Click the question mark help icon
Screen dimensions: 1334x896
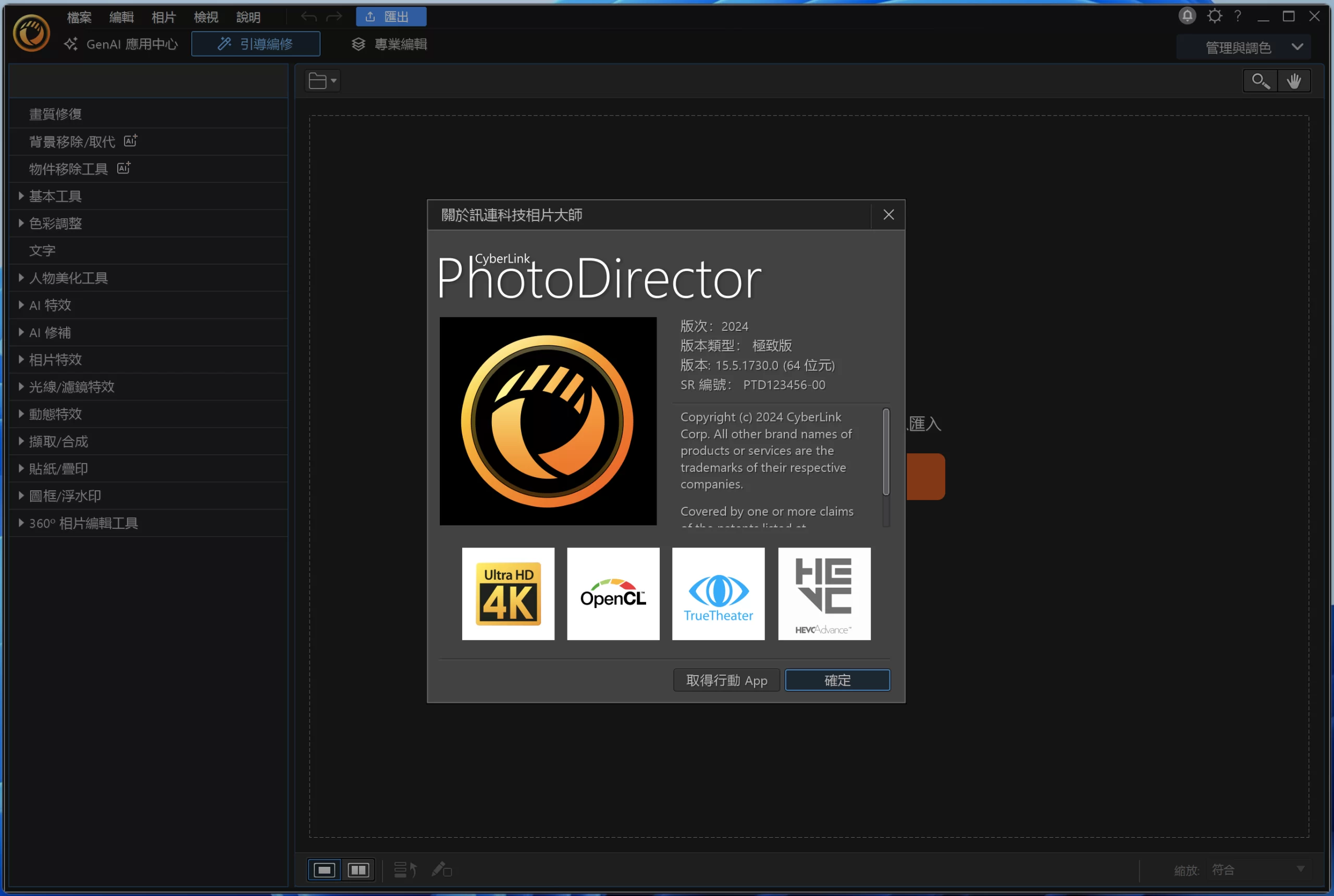click(x=1238, y=16)
